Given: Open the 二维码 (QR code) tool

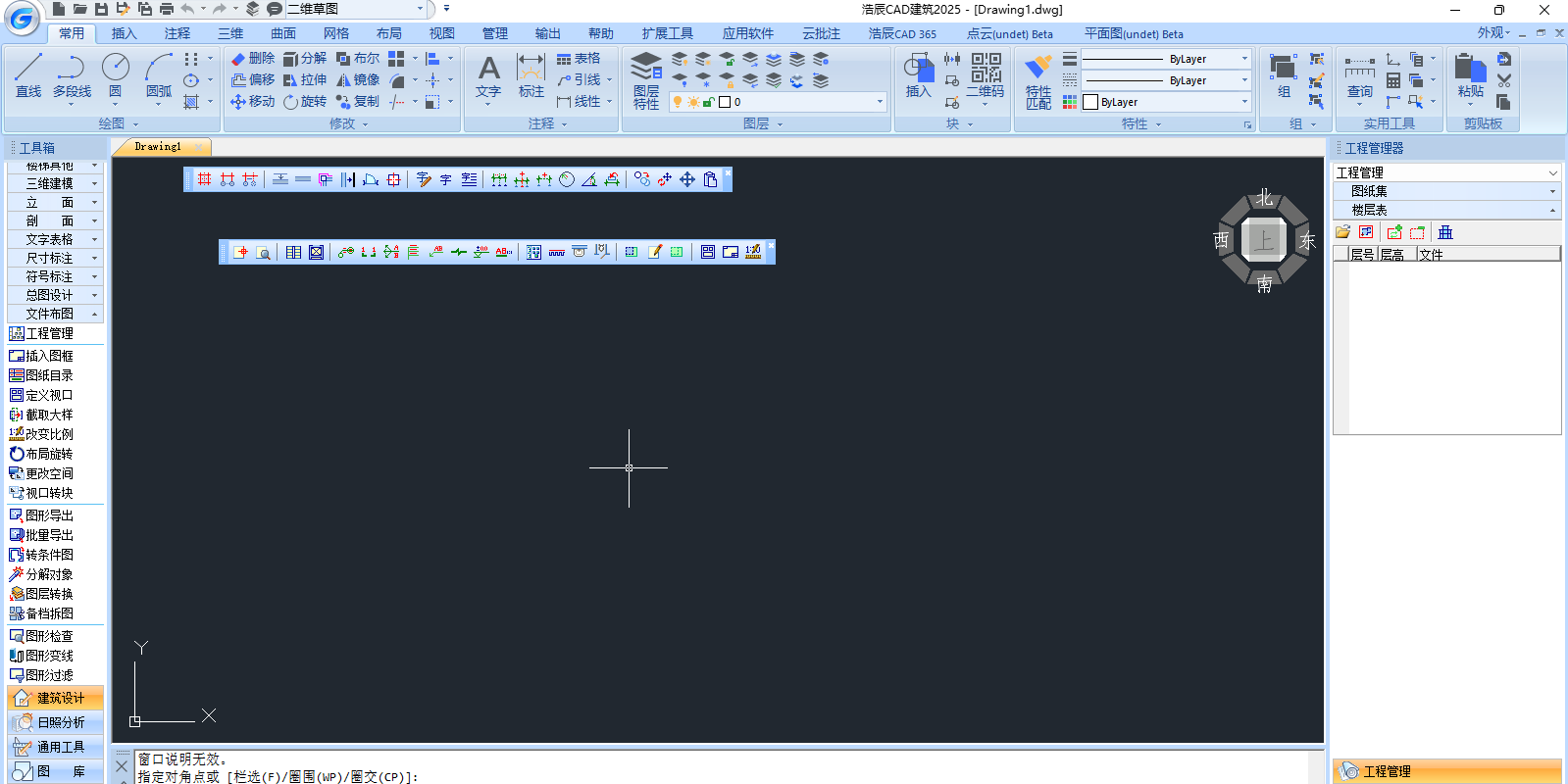Looking at the screenshot, I should [986, 75].
